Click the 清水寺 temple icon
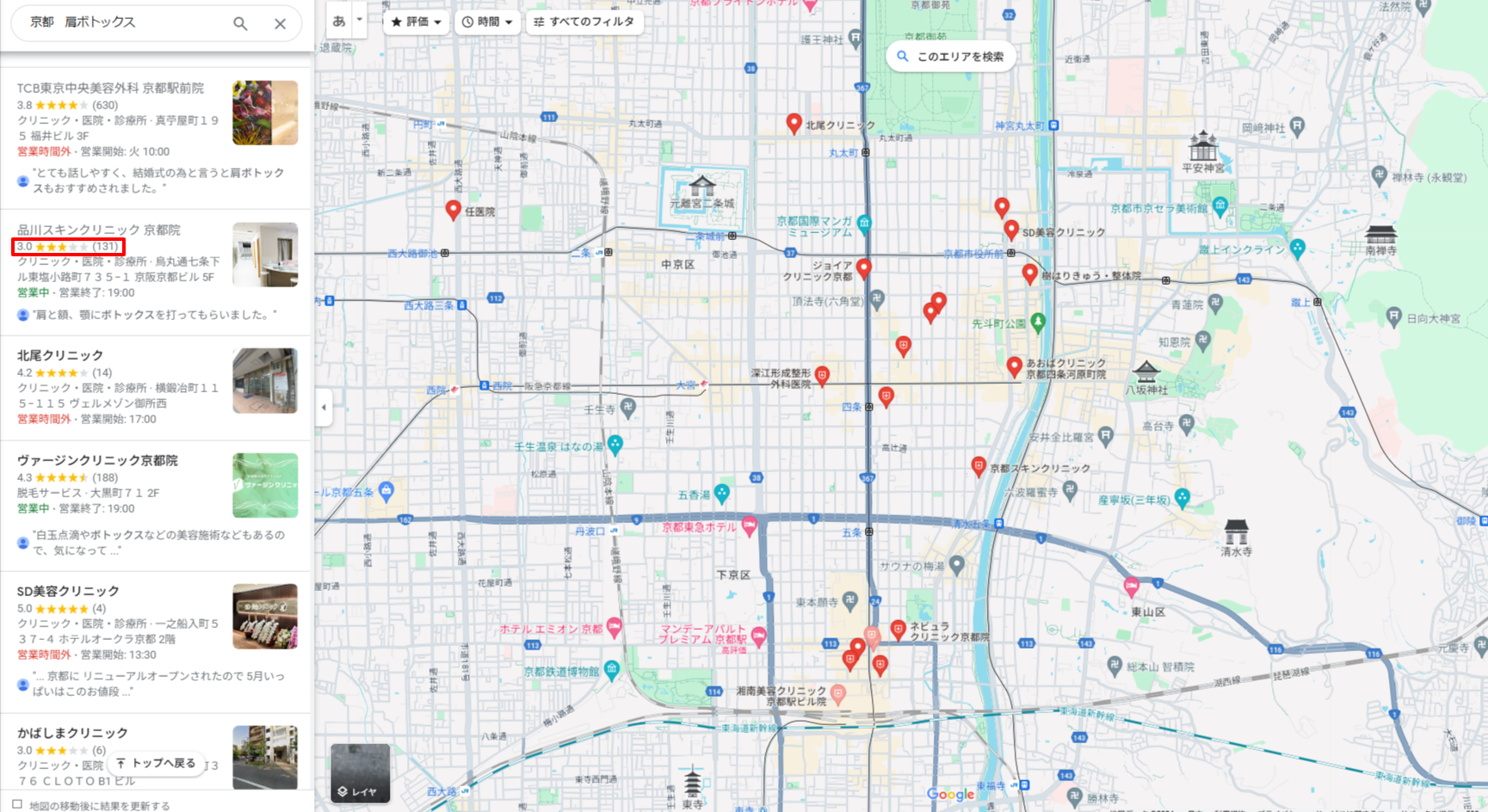The width and height of the screenshot is (1488, 812). 1236,531
